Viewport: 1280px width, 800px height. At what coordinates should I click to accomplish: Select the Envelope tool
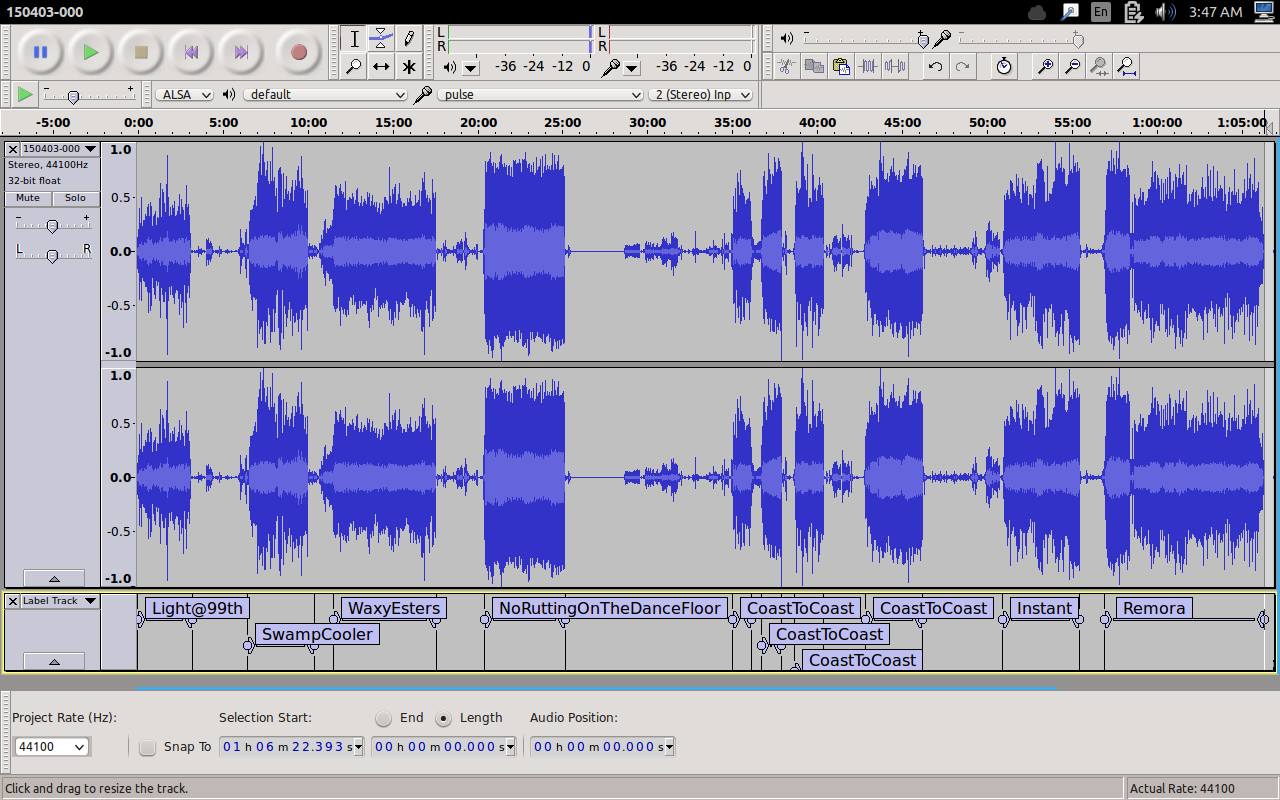tap(381, 39)
